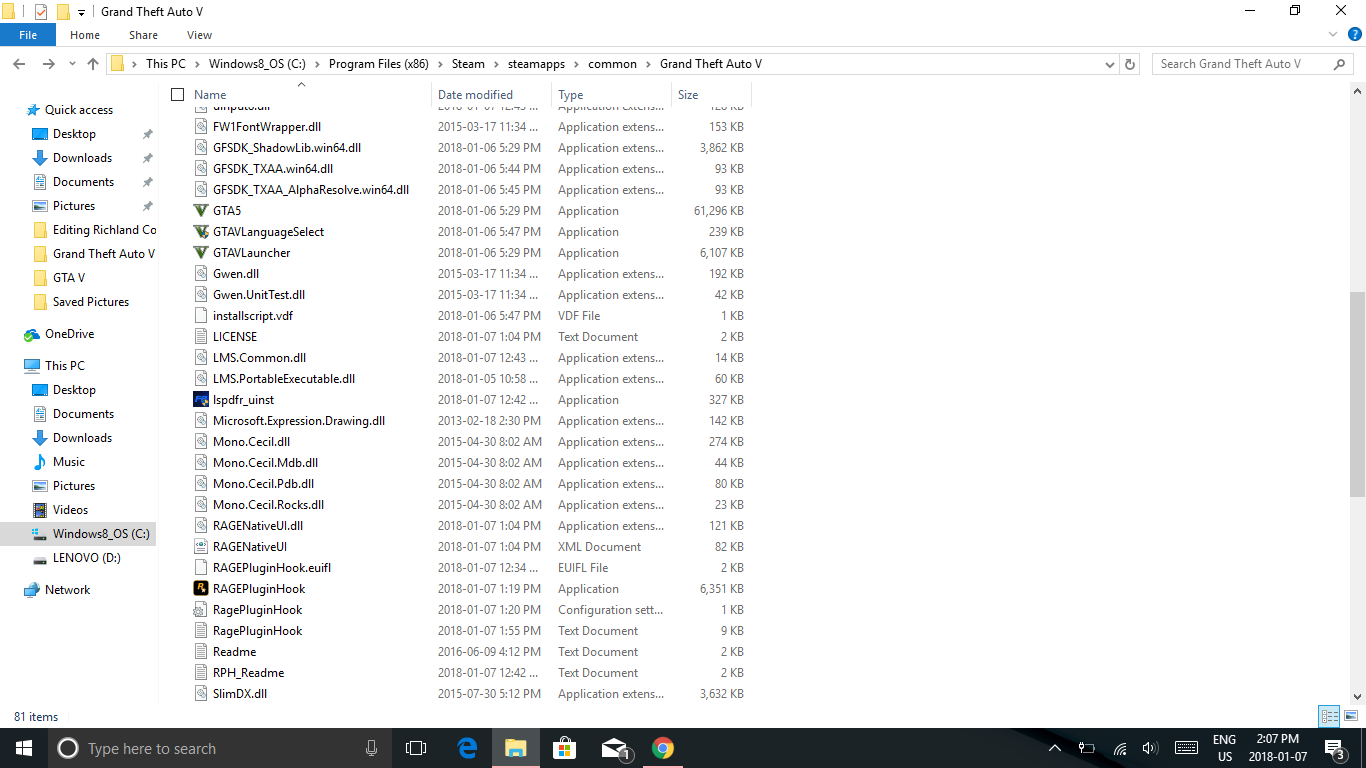Refresh the Grand Theft Auto V folder
Viewport: 1366px width, 768px height.
click(x=1130, y=64)
